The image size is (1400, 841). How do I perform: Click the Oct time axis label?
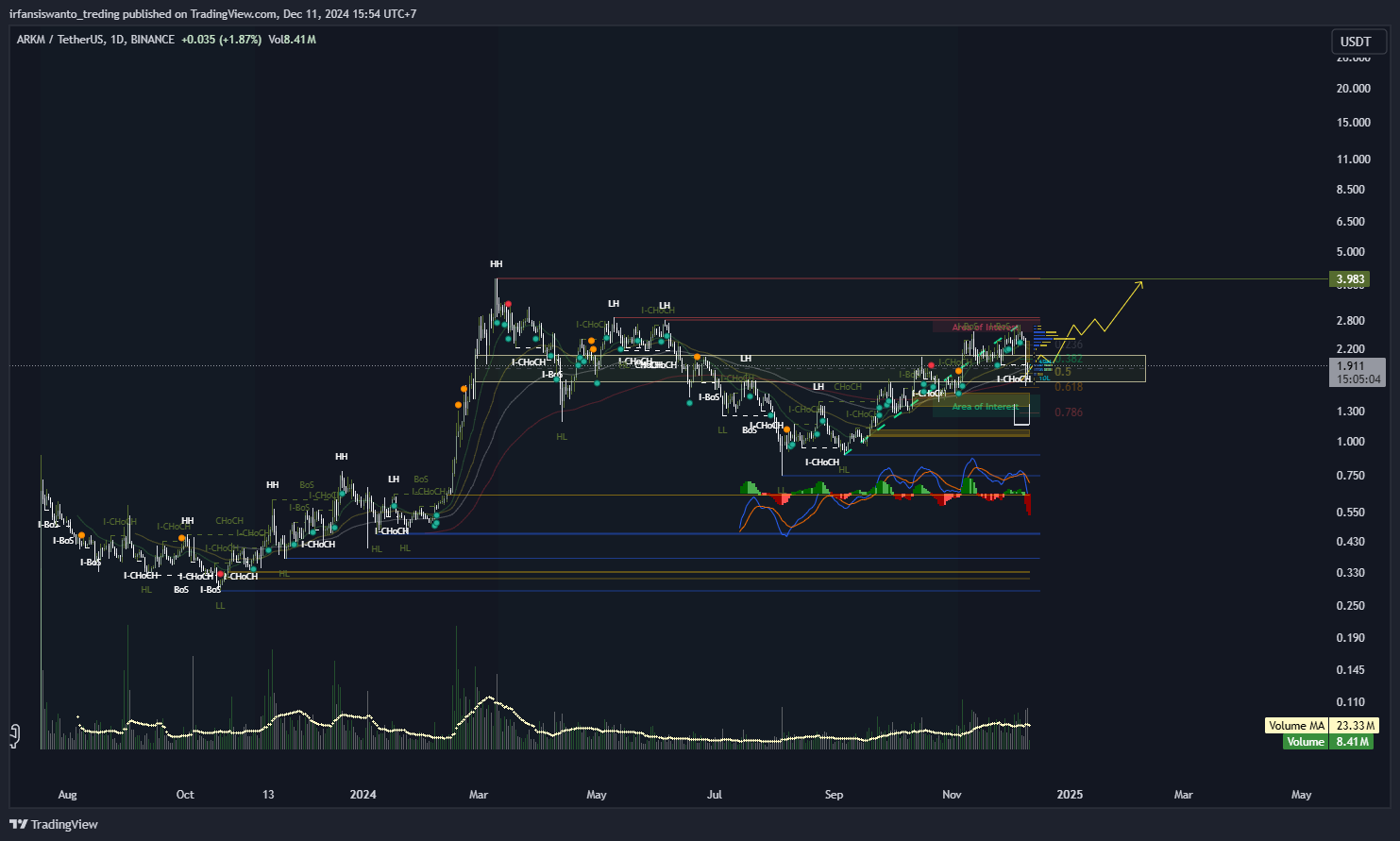[x=185, y=794]
